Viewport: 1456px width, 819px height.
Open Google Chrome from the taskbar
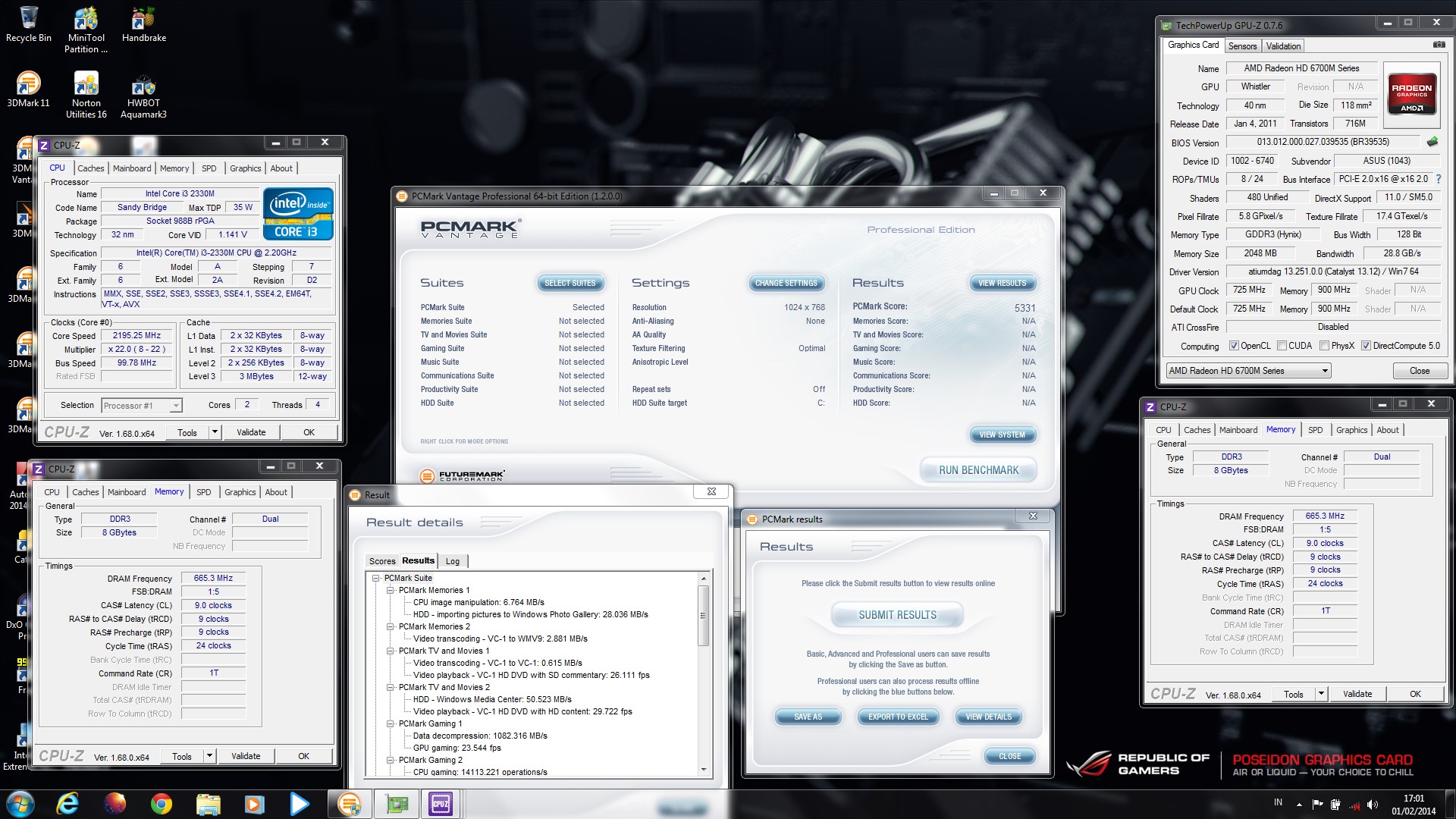[x=161, y=804]
